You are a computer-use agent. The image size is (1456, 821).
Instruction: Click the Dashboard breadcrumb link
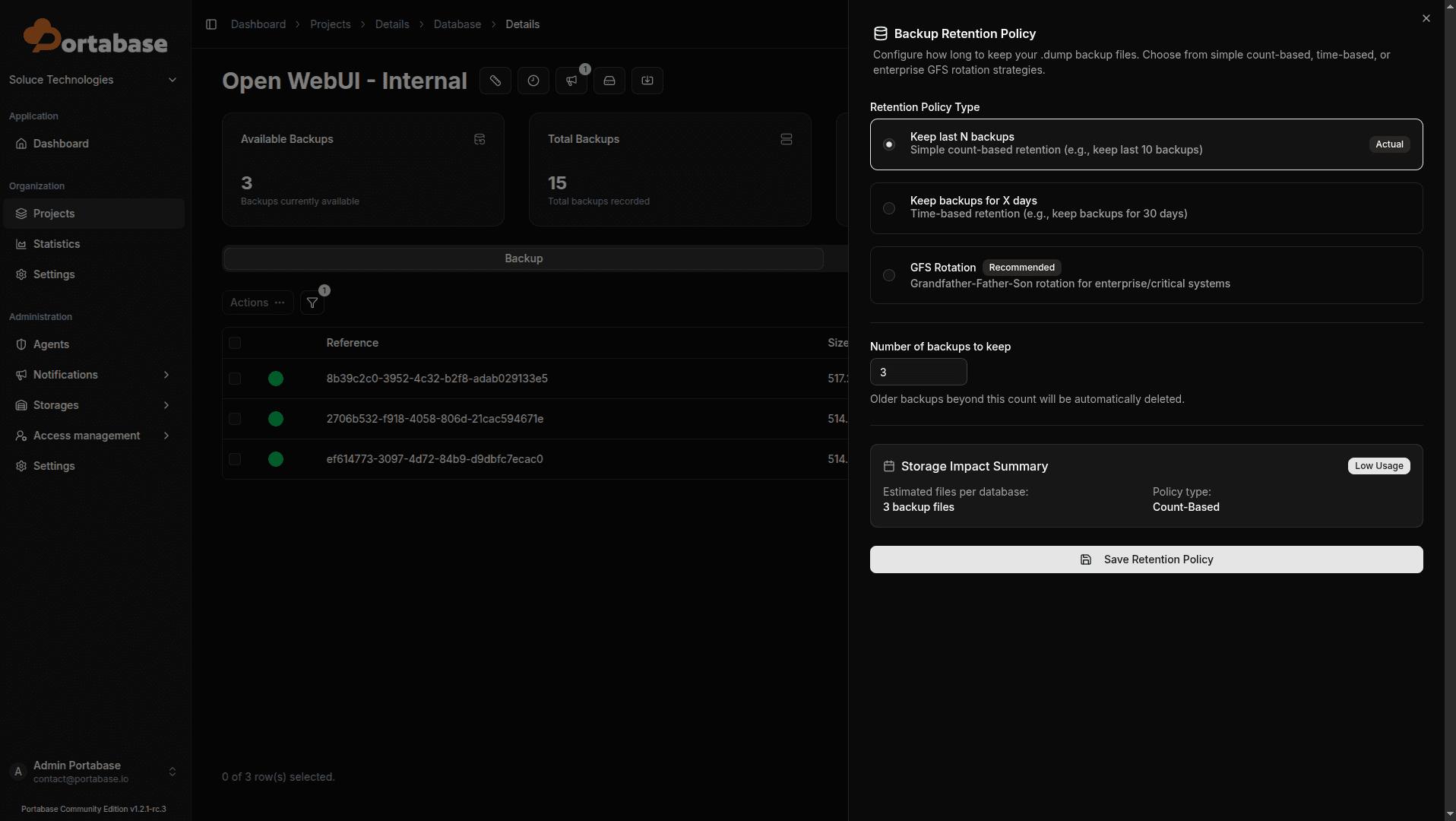tap(258, 24)
